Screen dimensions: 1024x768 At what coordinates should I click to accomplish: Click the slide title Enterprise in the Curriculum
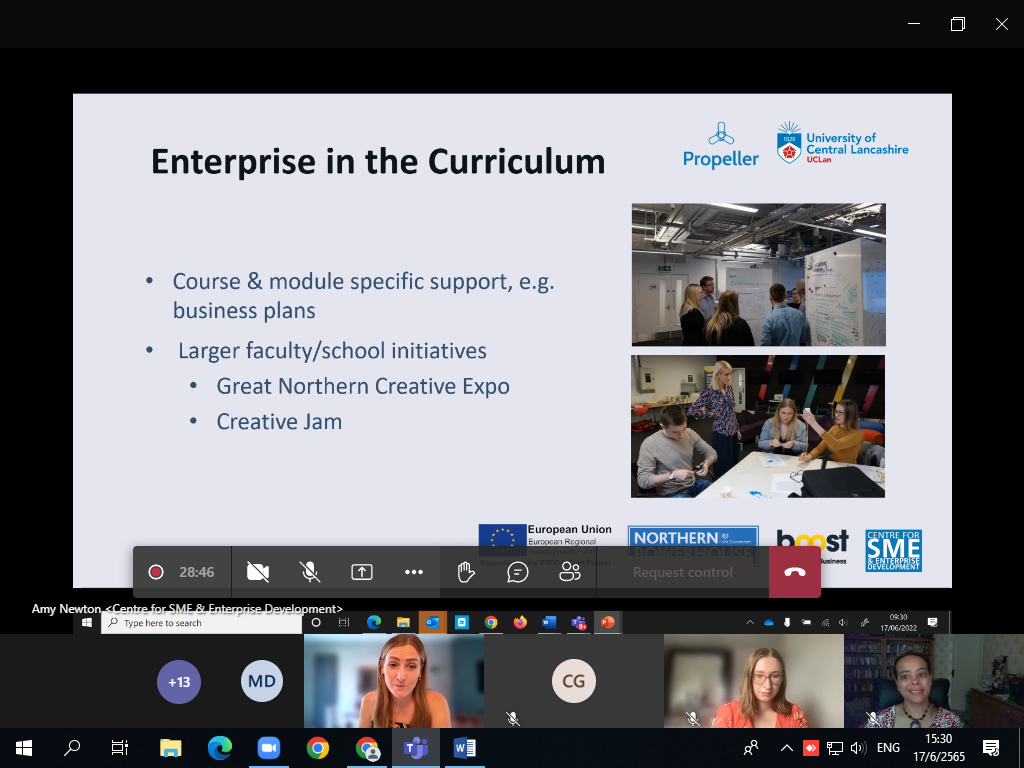point(378,161)
